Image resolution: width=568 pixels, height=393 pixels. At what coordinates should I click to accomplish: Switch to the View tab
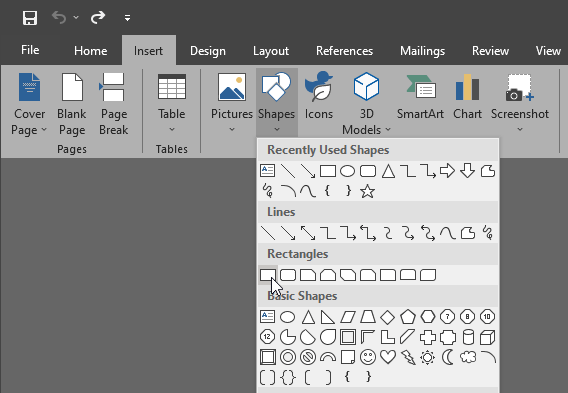click(548, 51)
